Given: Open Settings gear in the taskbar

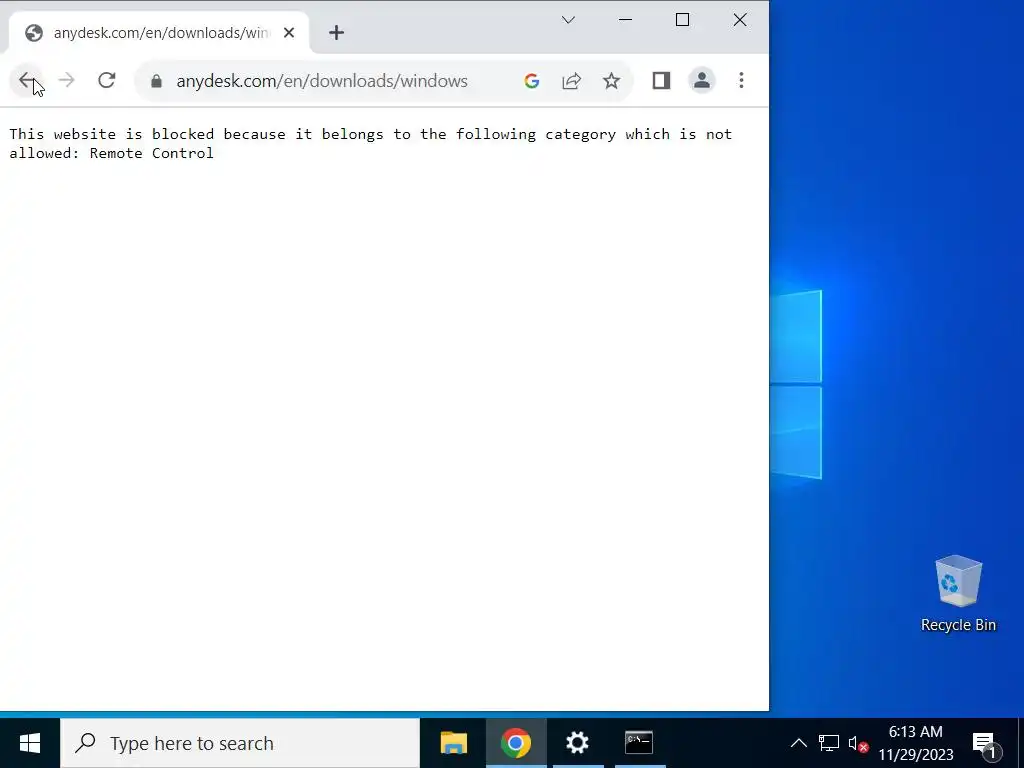Looking at the screenshot, I should point(577,743).
